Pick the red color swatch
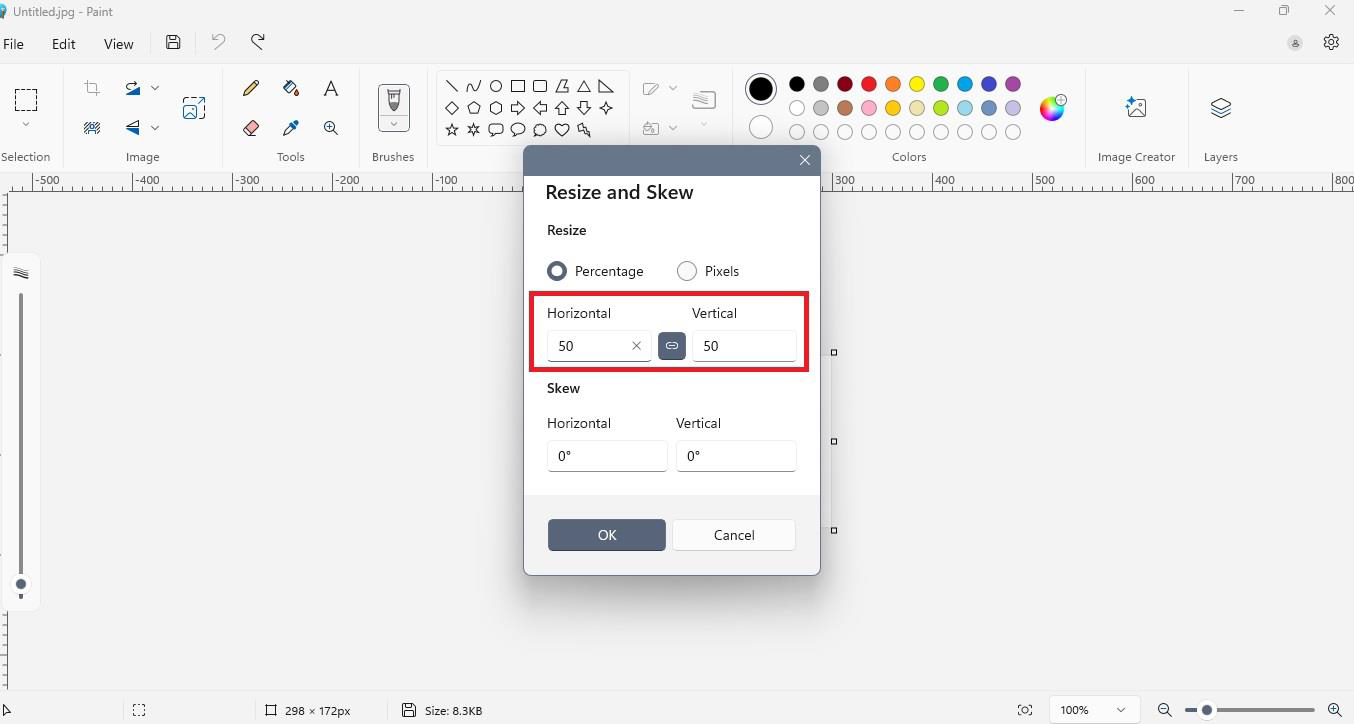 869,84
